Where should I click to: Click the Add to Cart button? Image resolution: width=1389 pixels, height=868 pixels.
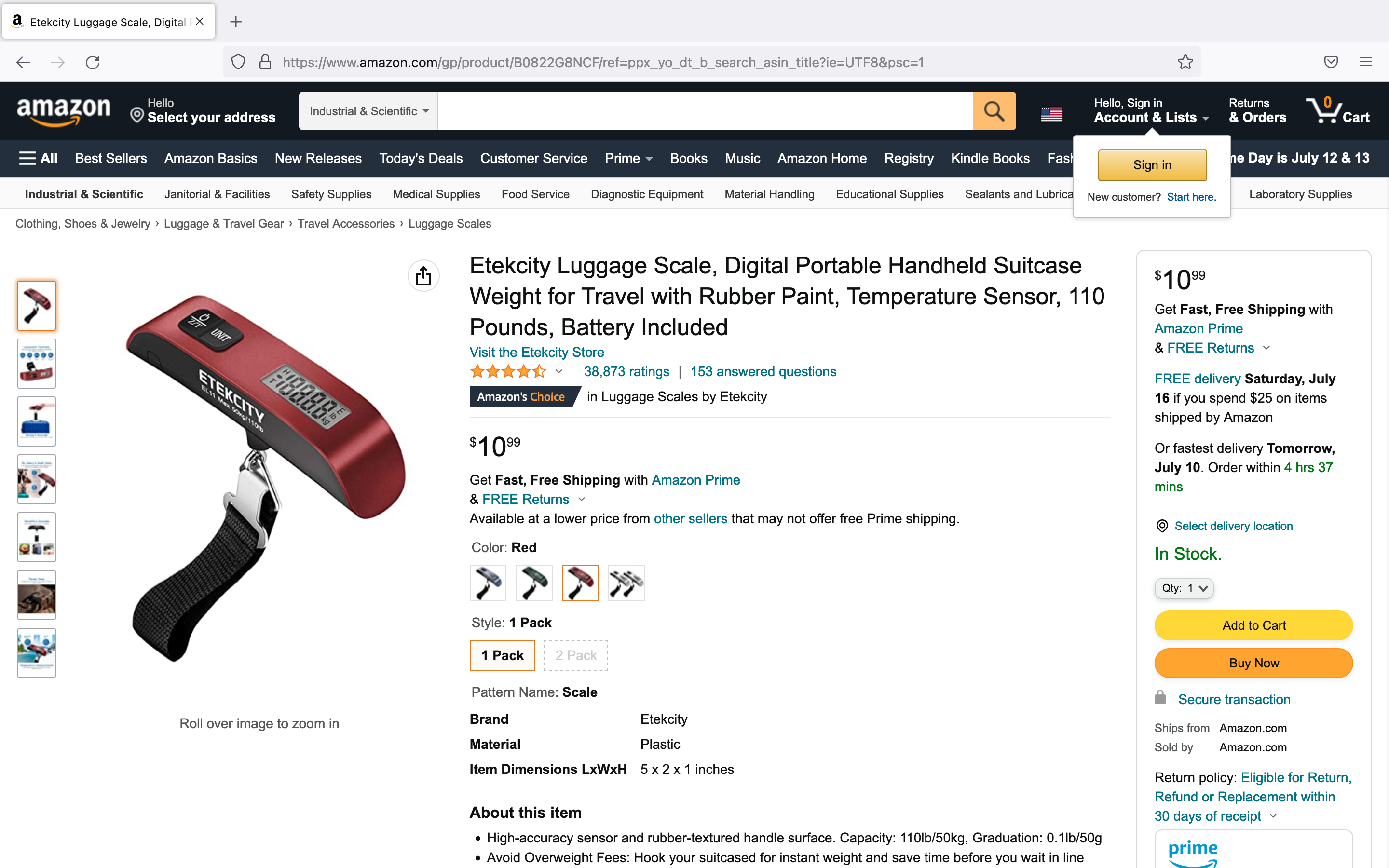tap(1253, 625)
